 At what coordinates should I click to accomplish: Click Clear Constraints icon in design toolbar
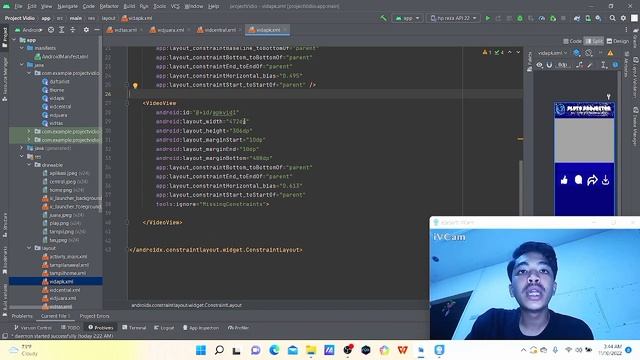[579, 65]
